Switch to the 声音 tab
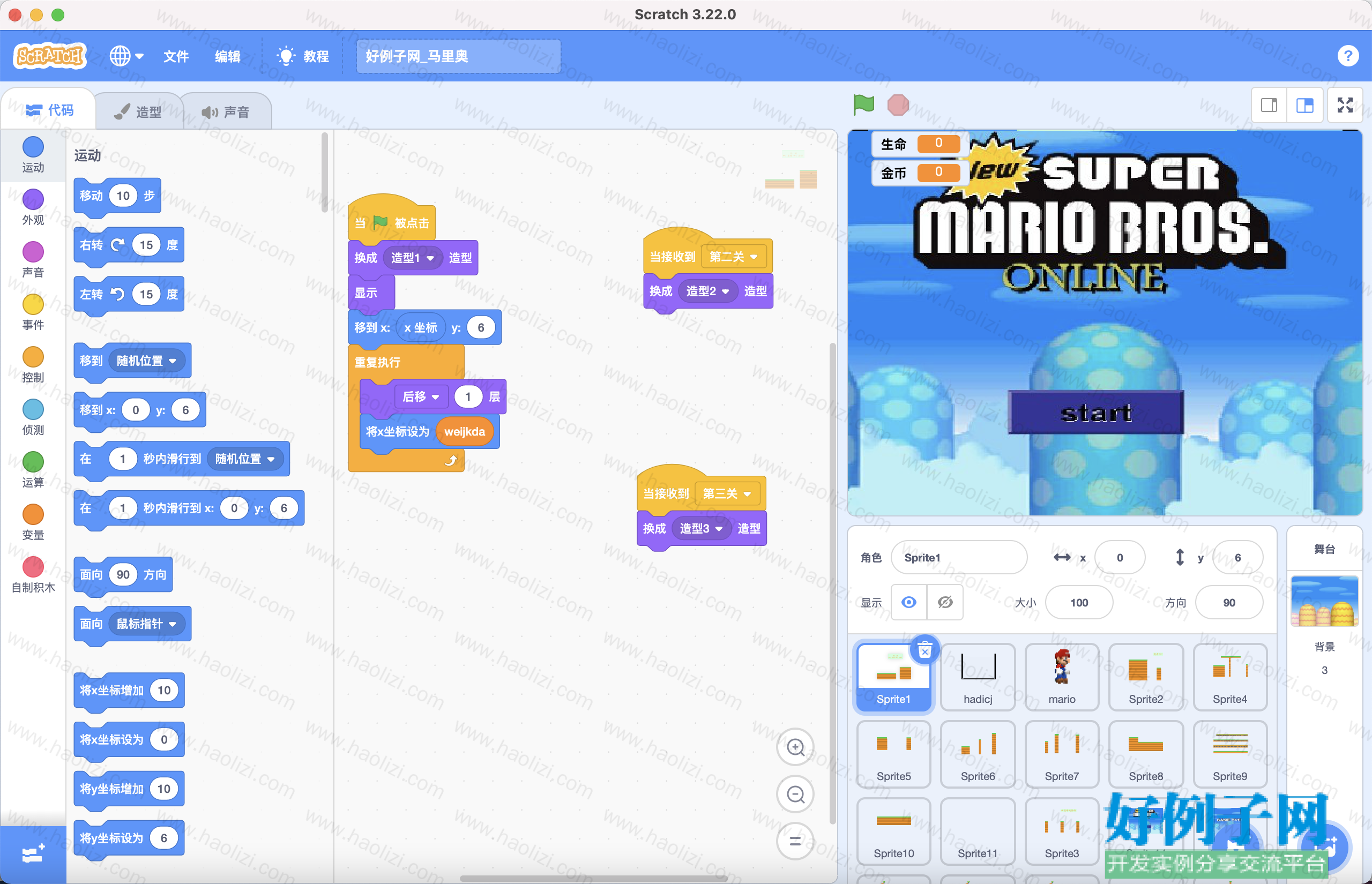 [x=226, y=112]
